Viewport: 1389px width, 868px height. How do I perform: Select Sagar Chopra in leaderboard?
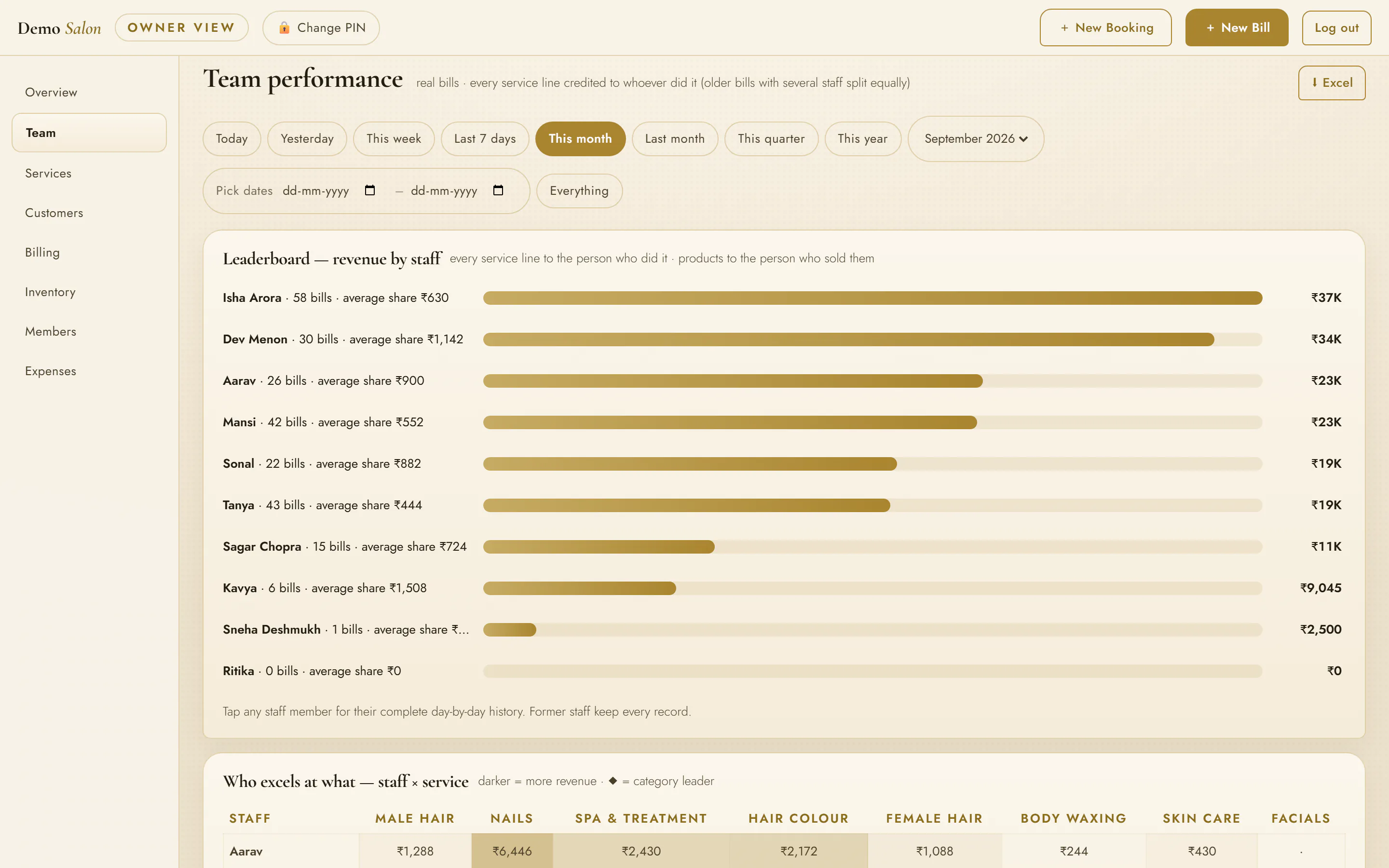(783, 546)
